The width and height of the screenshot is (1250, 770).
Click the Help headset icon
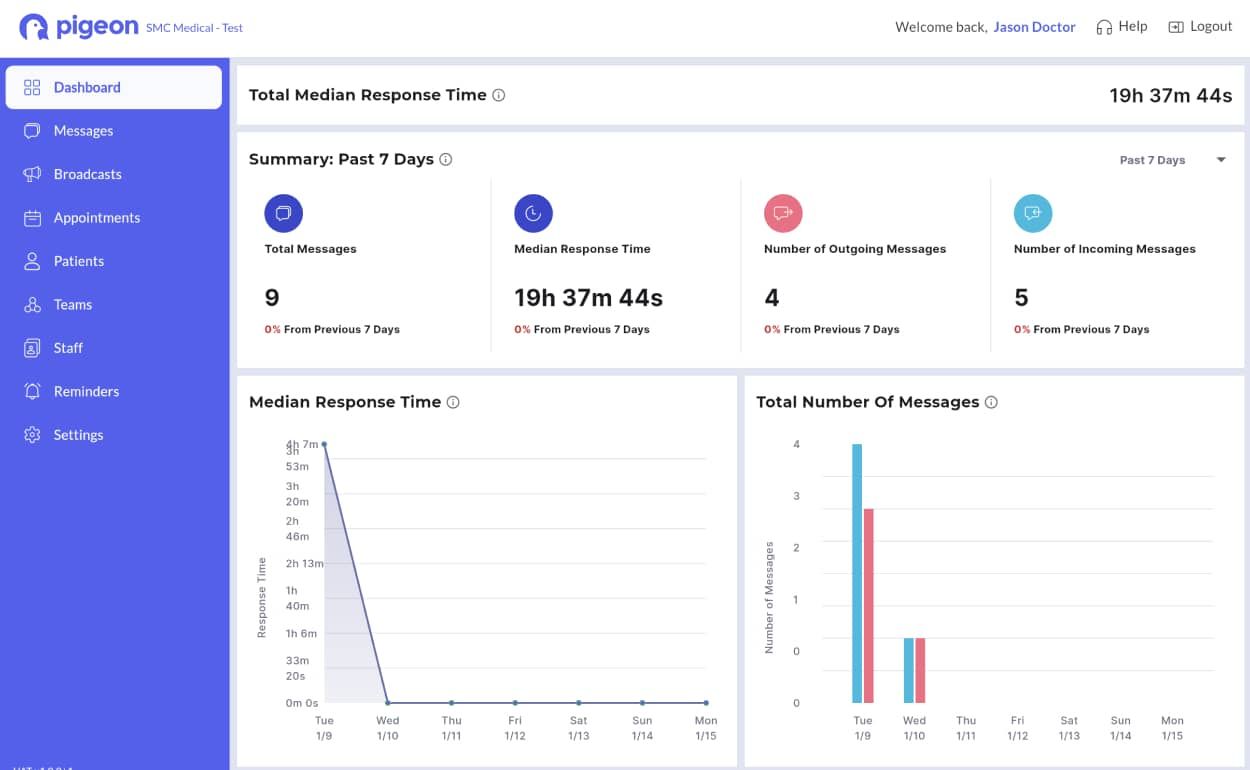[x=1102, y=26]
